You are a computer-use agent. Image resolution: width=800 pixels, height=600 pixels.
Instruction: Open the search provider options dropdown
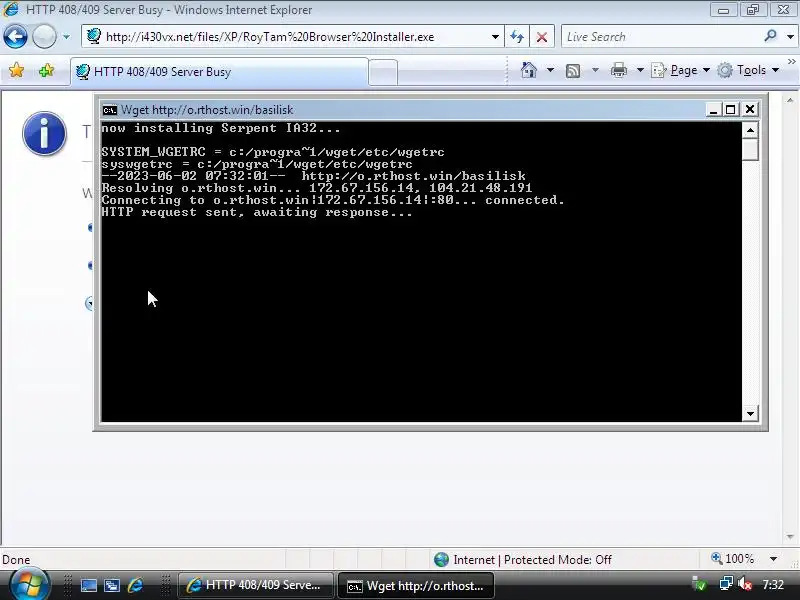click(790, 37)
